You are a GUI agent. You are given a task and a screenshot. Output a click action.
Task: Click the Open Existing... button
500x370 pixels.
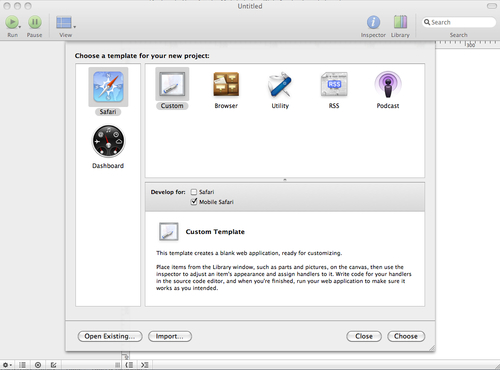pyautogui.click(x=110, y=336)
